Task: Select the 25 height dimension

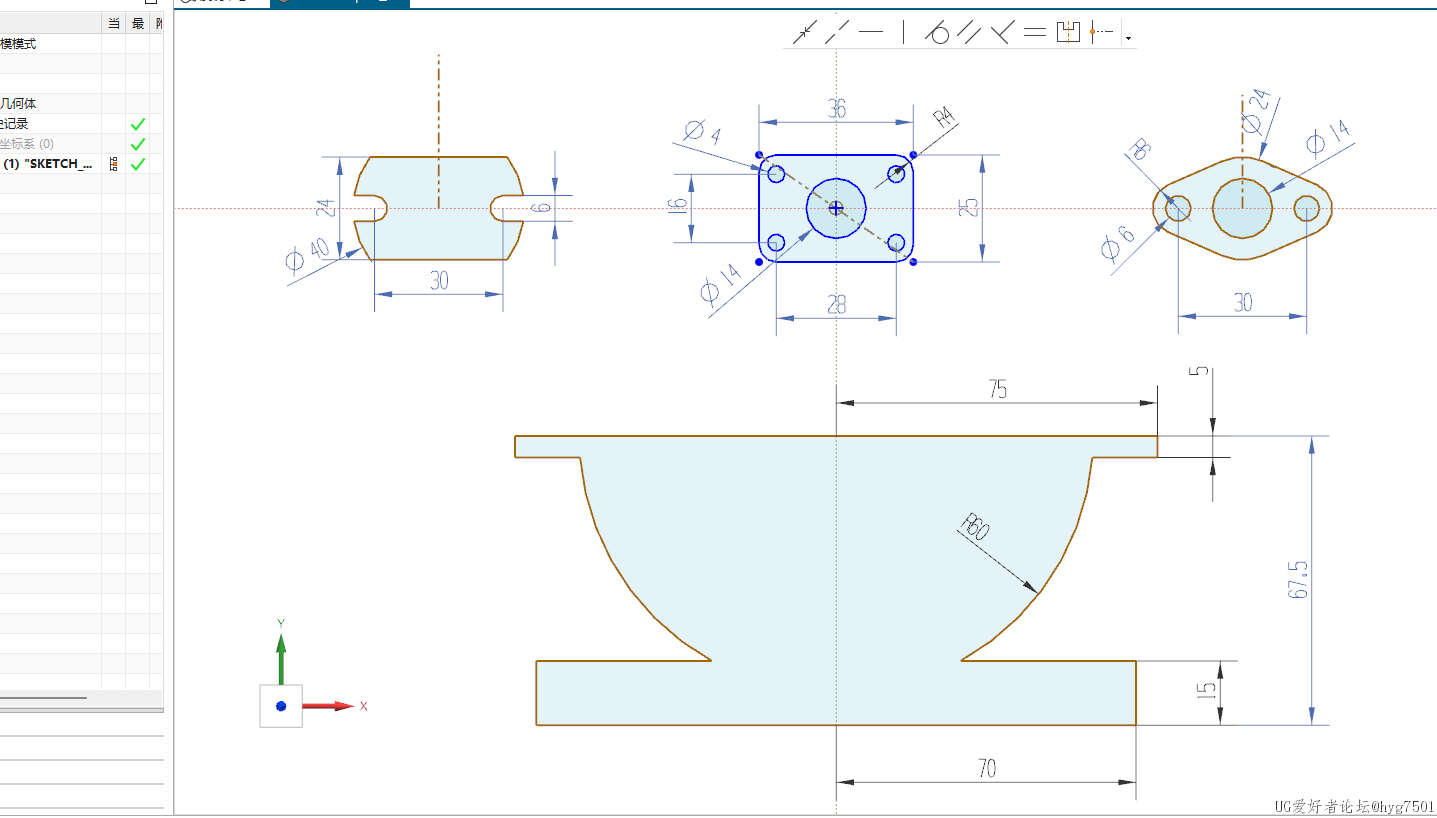Action: click(968, 207)
